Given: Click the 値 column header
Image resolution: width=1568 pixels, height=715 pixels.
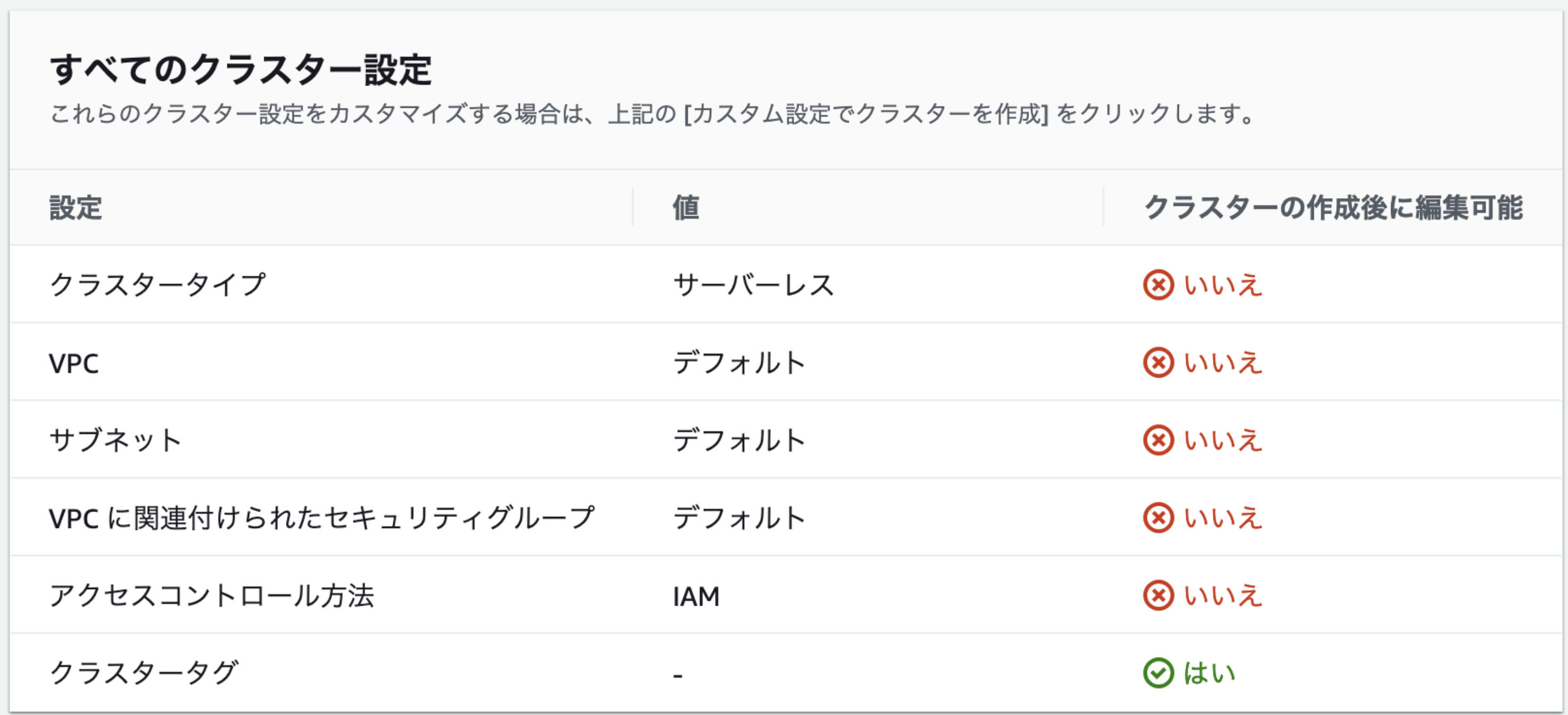Looking at the screenshot, I should [686, 208].
